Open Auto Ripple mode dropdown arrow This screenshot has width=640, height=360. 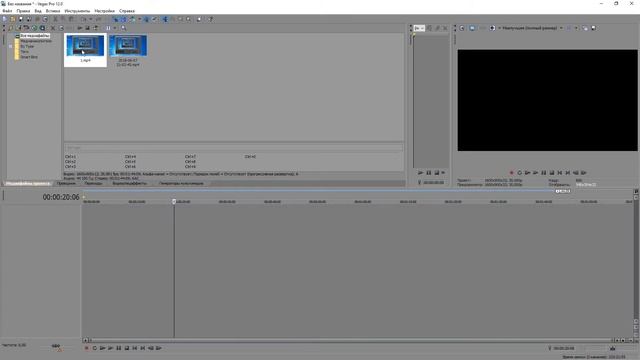(139, 19)
